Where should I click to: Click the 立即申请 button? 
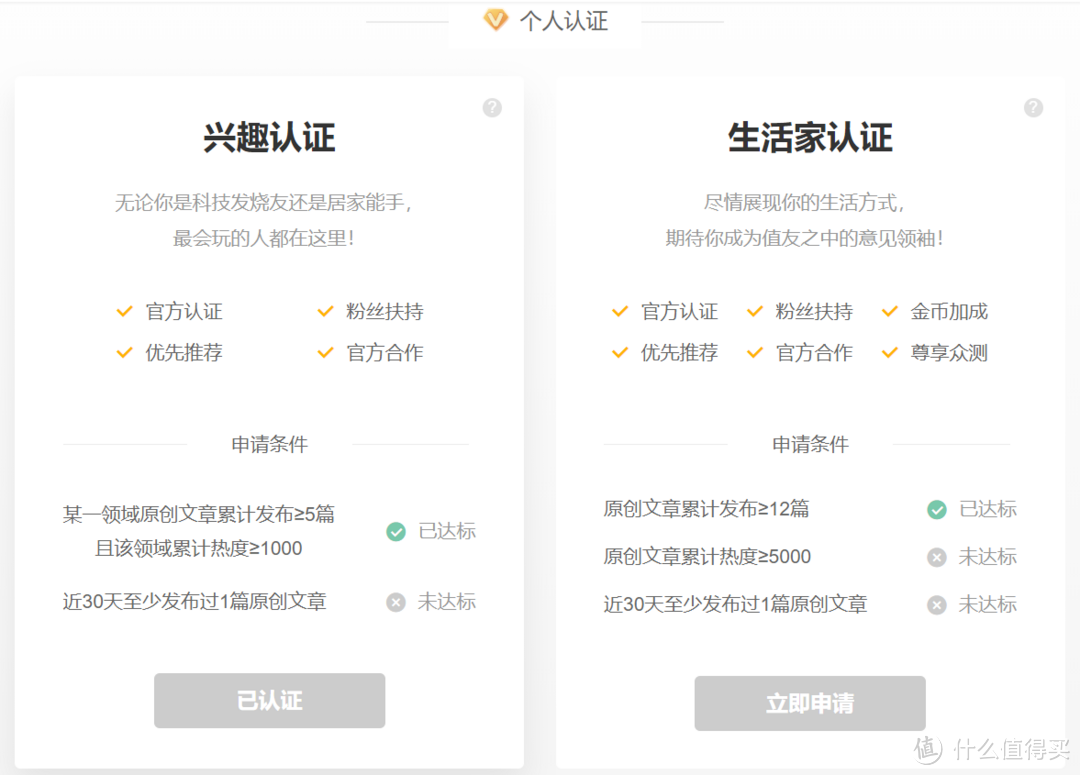pyautogui.click(x=810, y=703)
